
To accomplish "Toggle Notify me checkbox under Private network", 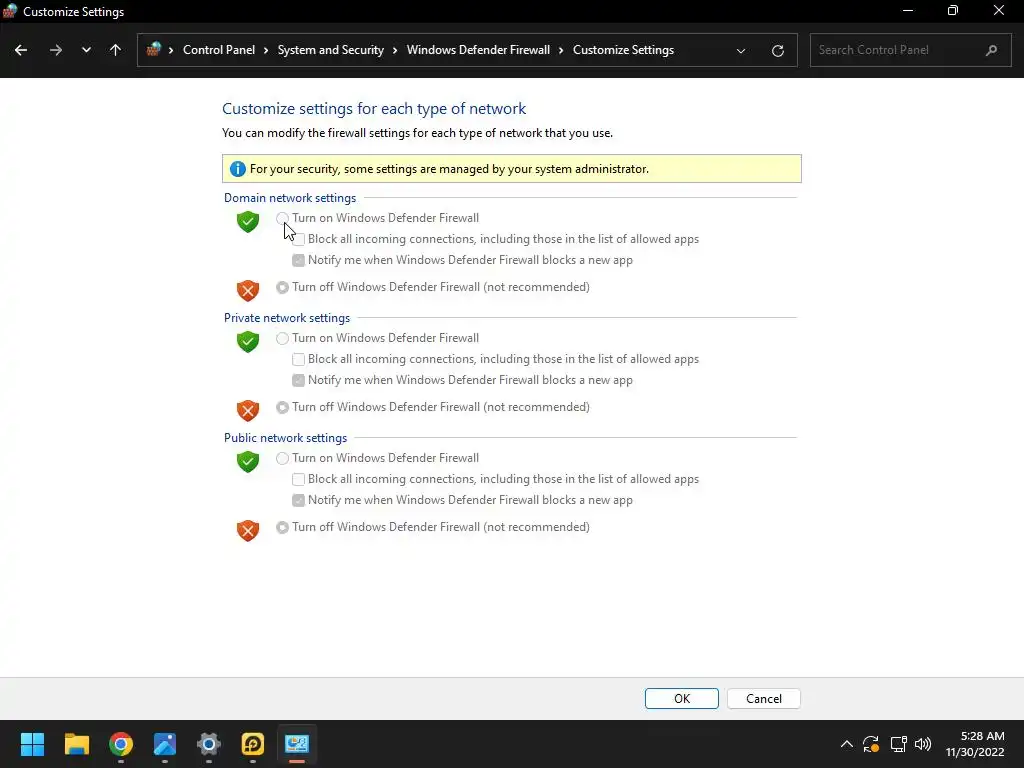I will point(298,380).
